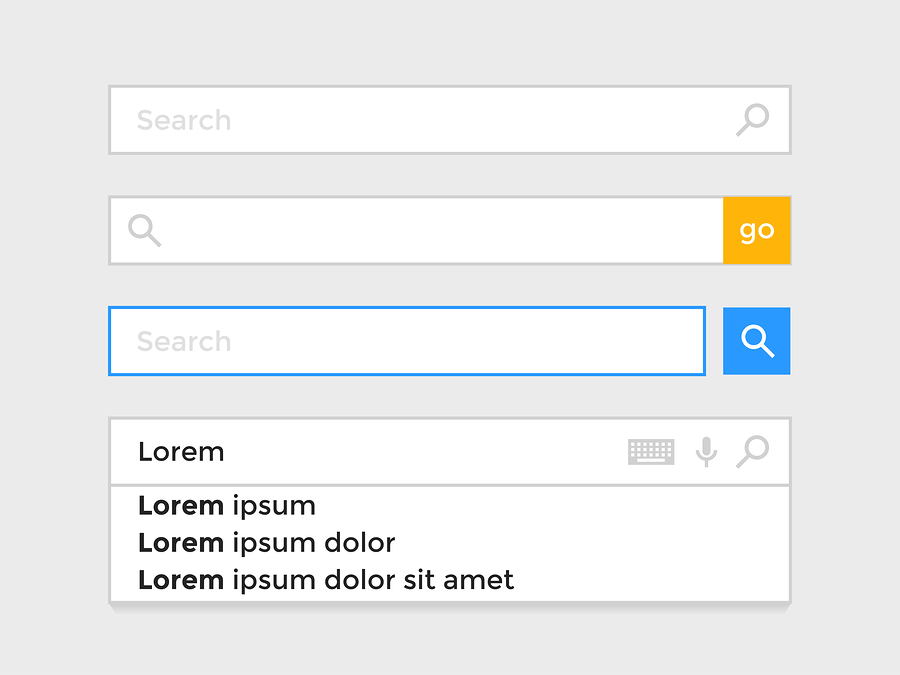Click the magnifier icon in the first search bar
This screenshot has width=900, height=675.
pyautogui.click(x=753, y=120)
